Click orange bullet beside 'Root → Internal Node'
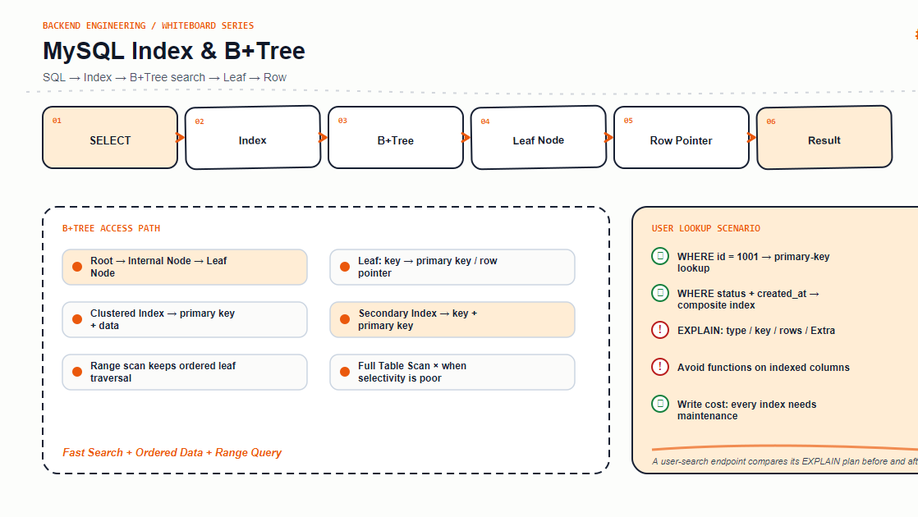Image resolution: width=918 pixels, height=517 pixels. point(77,267)
